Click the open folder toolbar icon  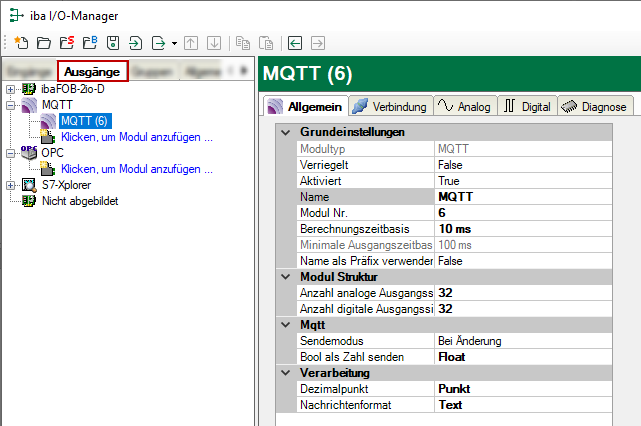(43, 43)
